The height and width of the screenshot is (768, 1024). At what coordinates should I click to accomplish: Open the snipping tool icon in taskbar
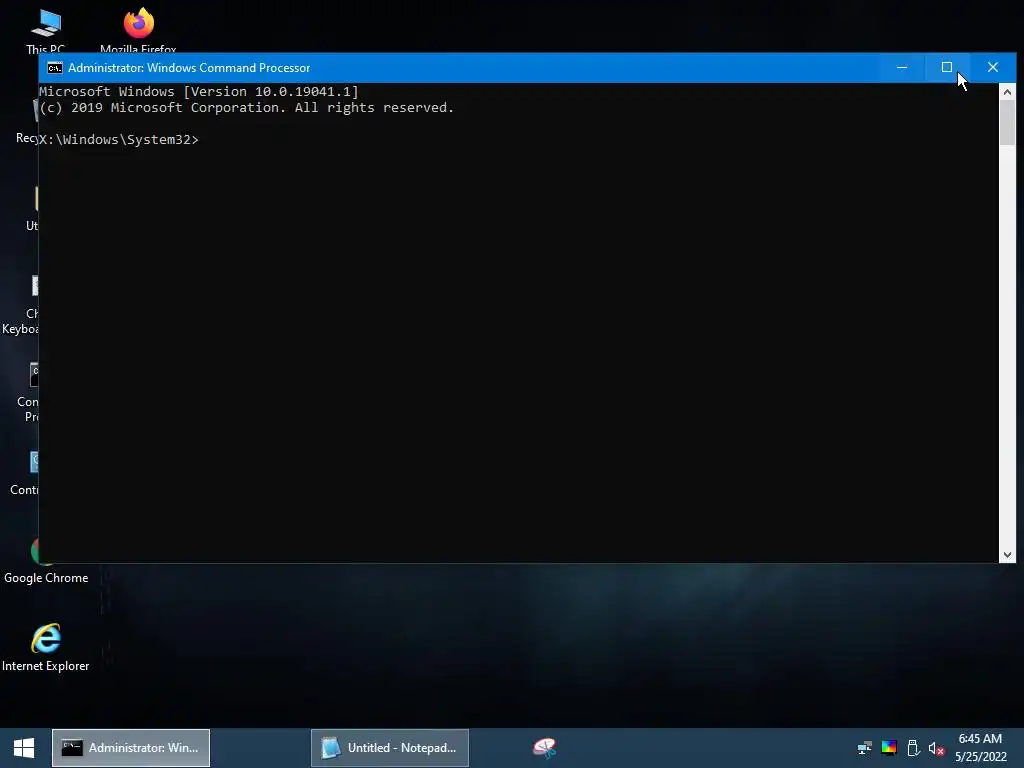544,748
